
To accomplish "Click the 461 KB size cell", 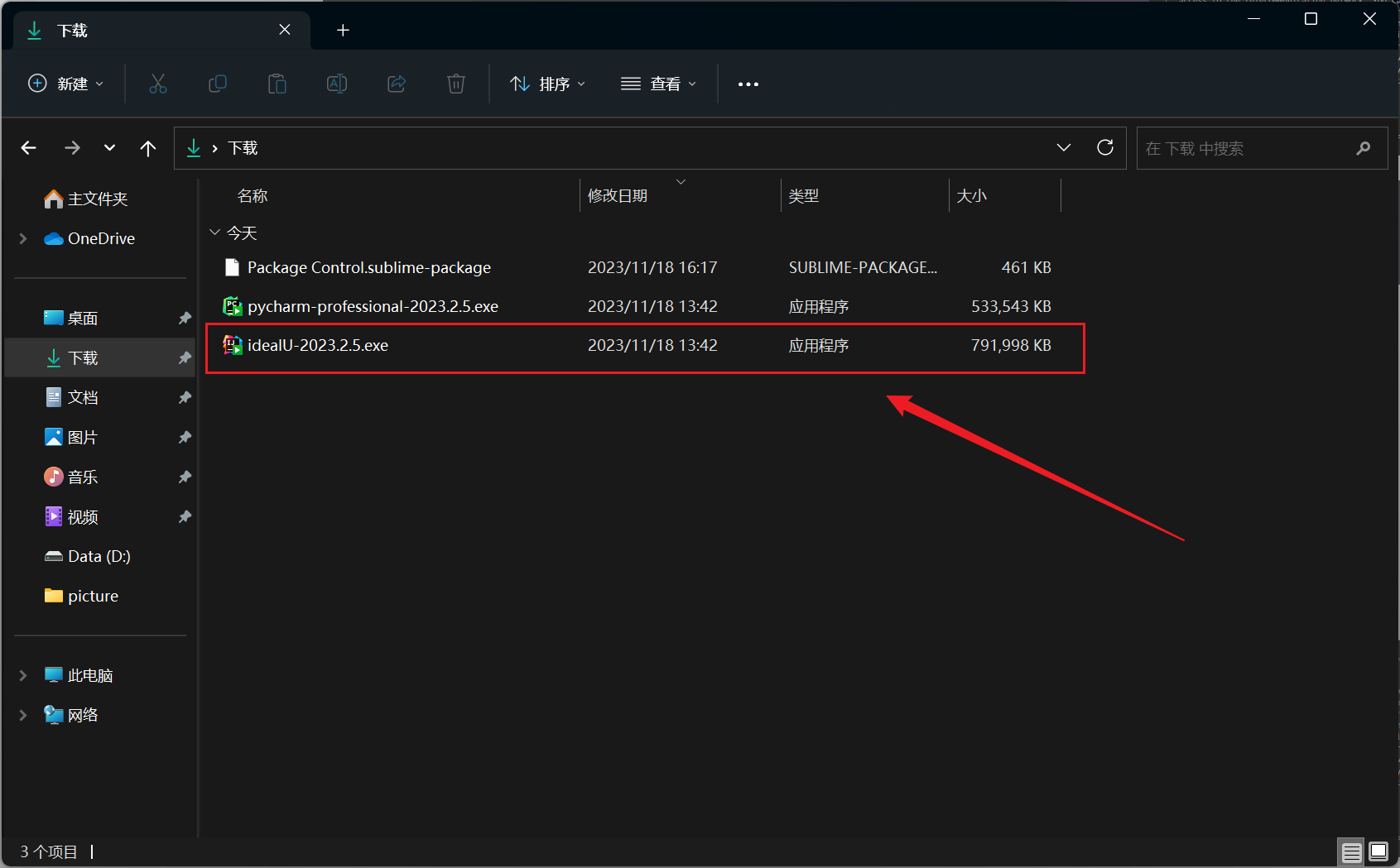I will [1026, 267].
